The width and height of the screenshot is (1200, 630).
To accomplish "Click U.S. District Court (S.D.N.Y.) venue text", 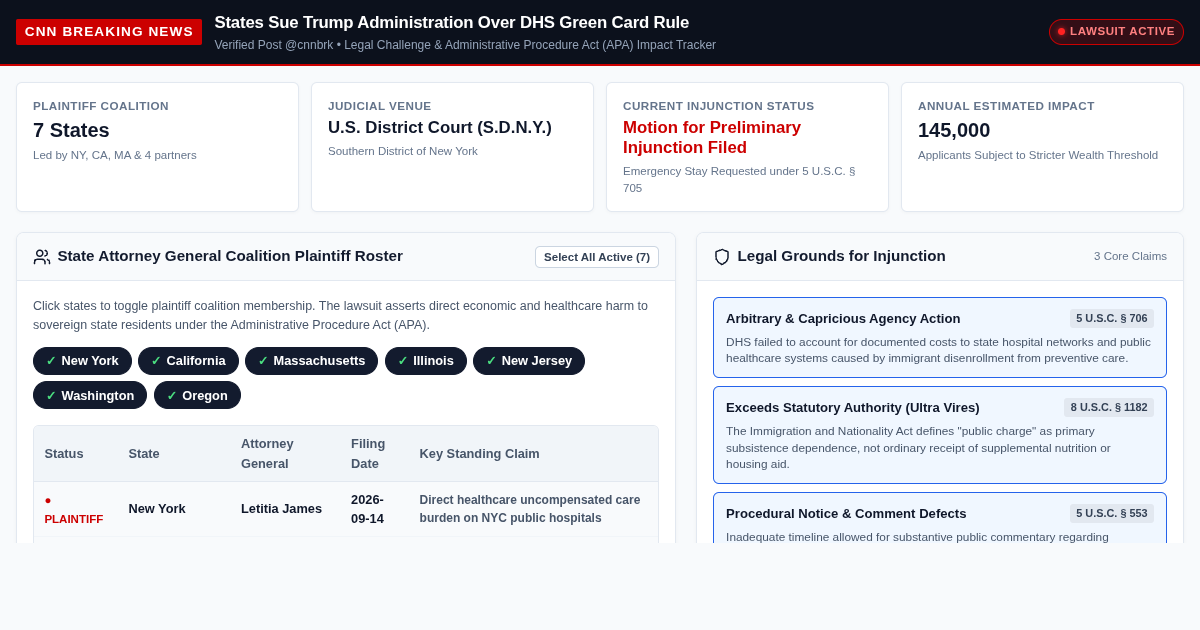I will coord(440,128).
